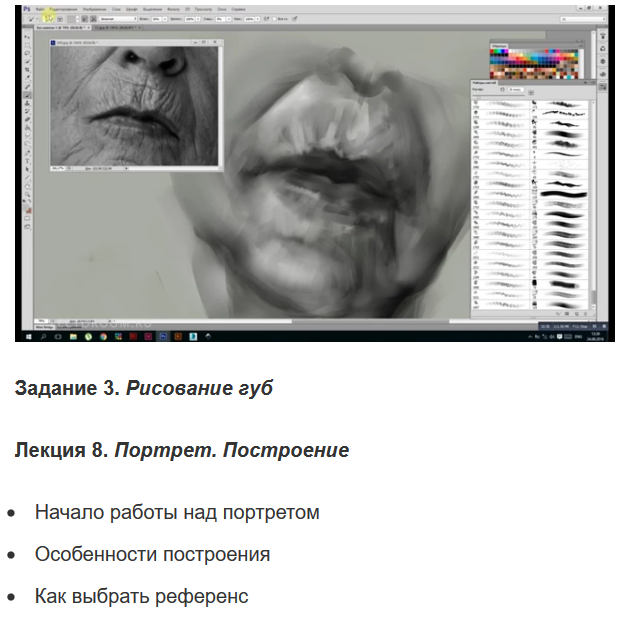Open the Изображение menu

point(94,9)
